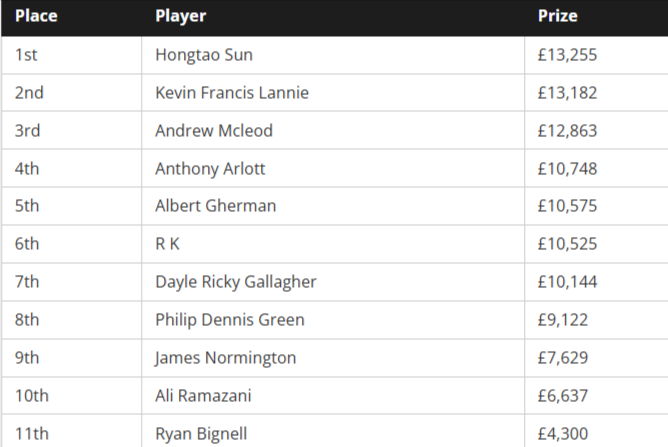The image size is (668, 447).
Task: Click the Player column header
Action: point(181,16)
